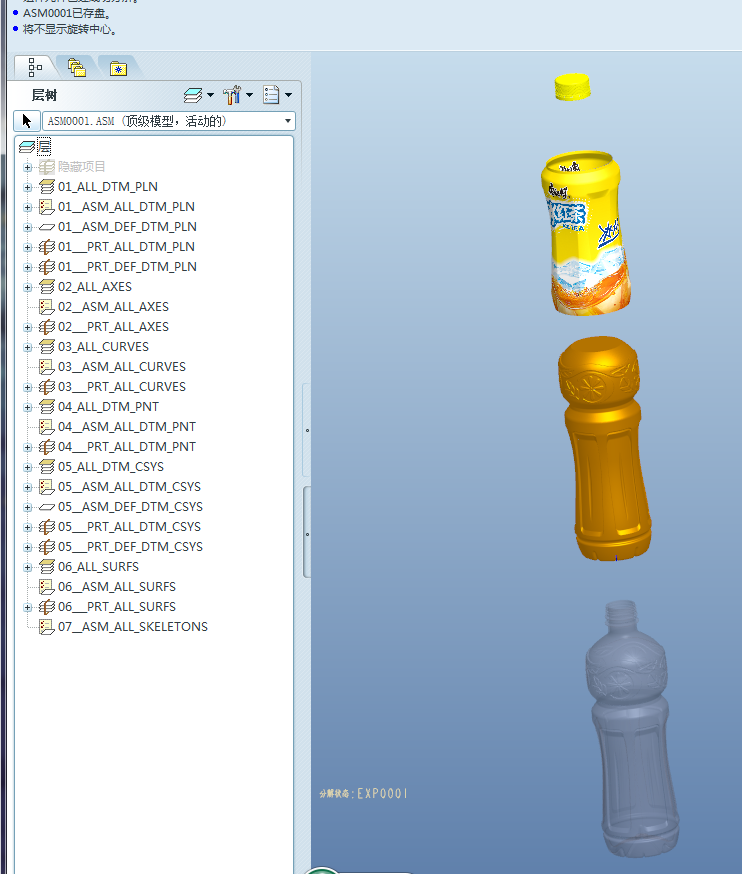
Task: Click the 04__PRT_ALL_DTM_PNT layer icon
Action: tap(47, 447)
